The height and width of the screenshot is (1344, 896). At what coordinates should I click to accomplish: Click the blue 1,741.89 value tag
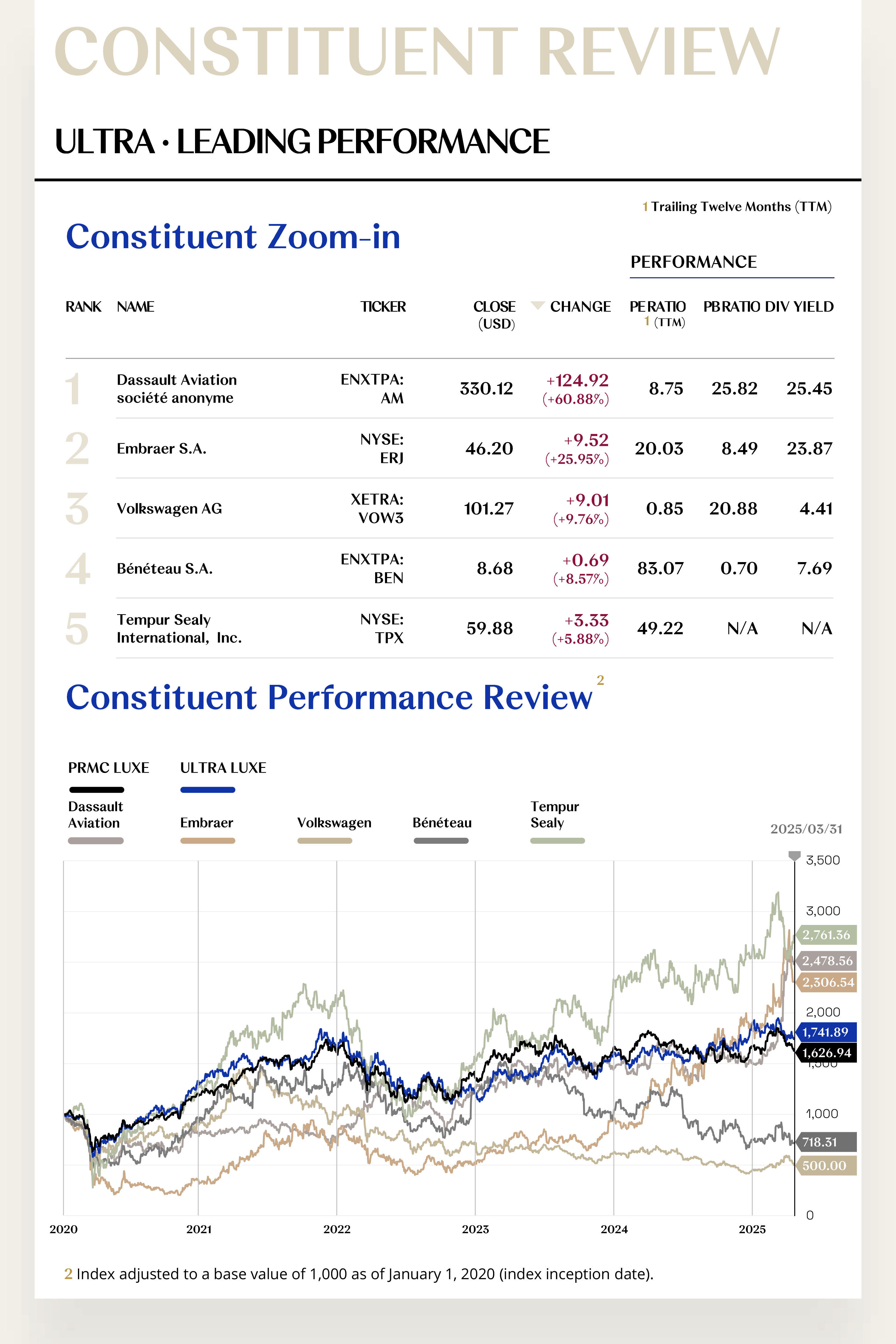click(x=826, y=1032)
